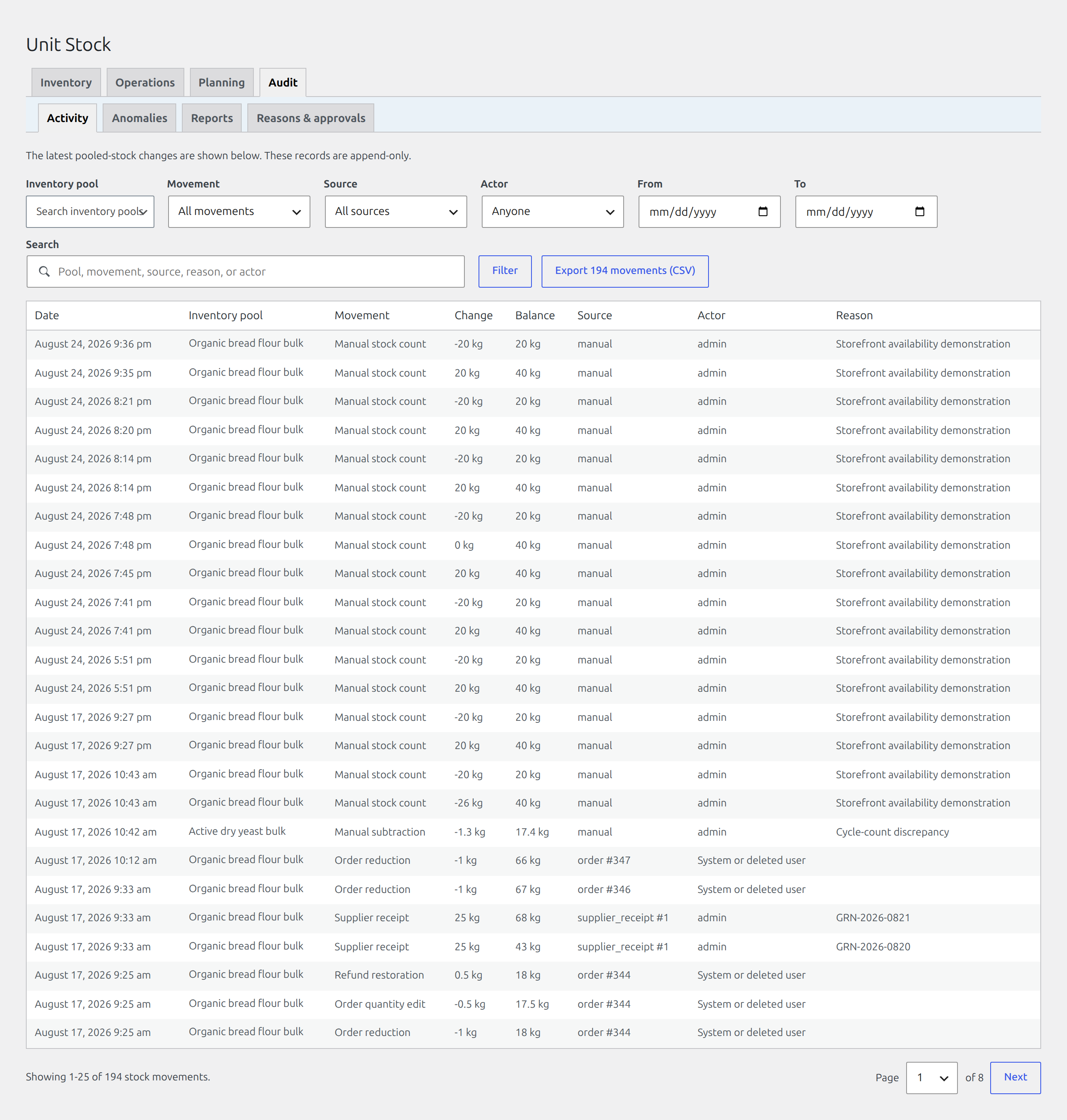Select the Audit tab
Image resolution: width=1067 pixels, height=1120 pixels.
tap(283, 82)
